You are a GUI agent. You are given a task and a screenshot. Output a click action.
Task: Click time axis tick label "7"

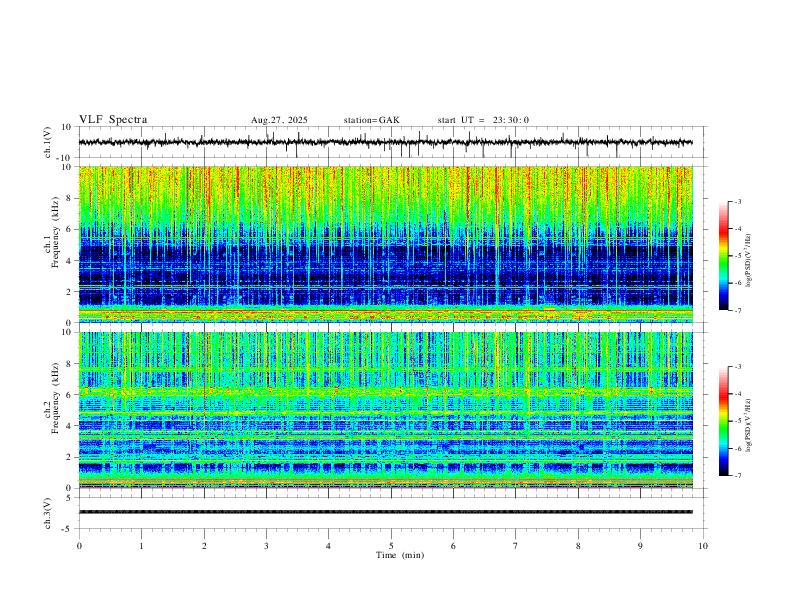tap(516, 546)
